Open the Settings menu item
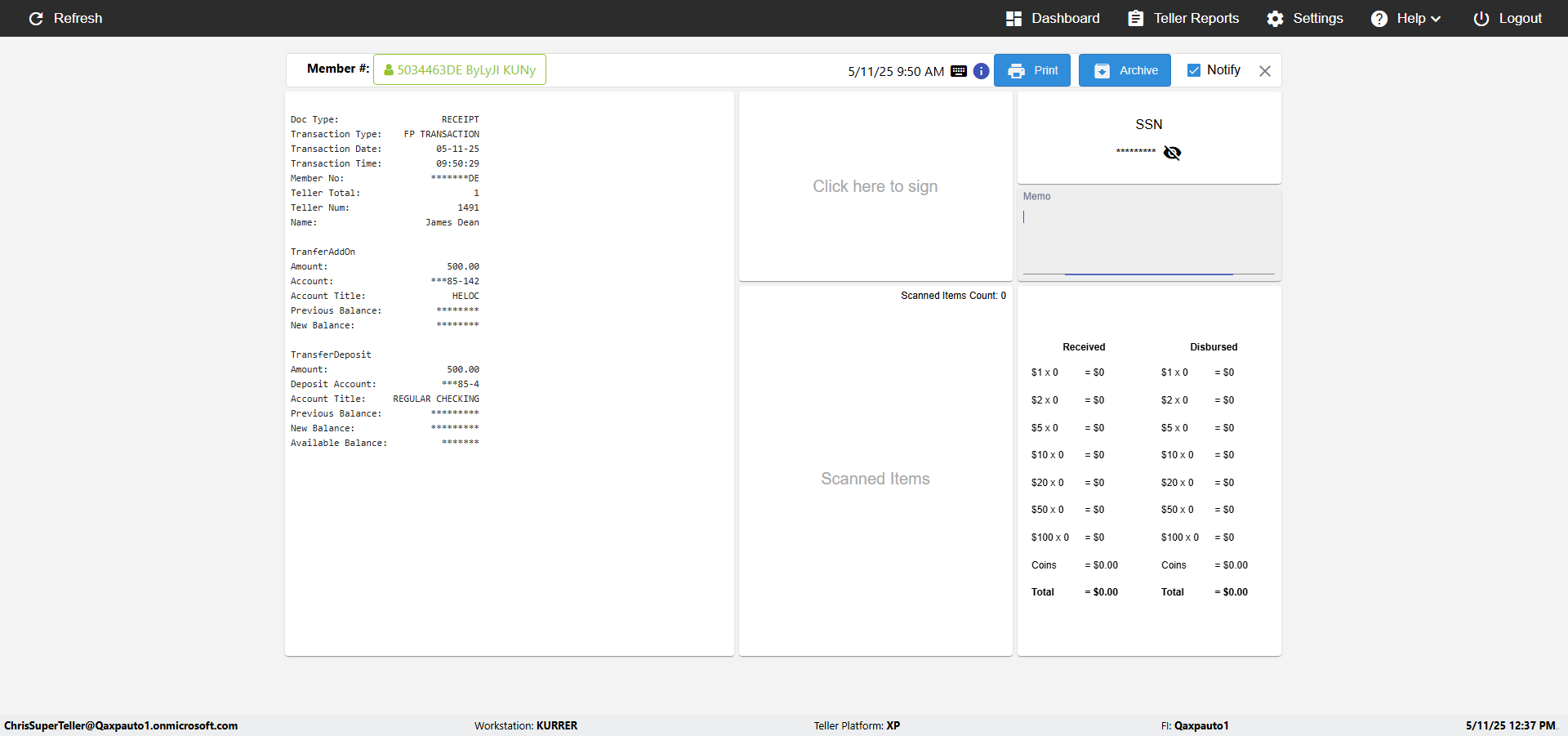This screenshot has height=736, width=1568. (x=1305, y=18)
